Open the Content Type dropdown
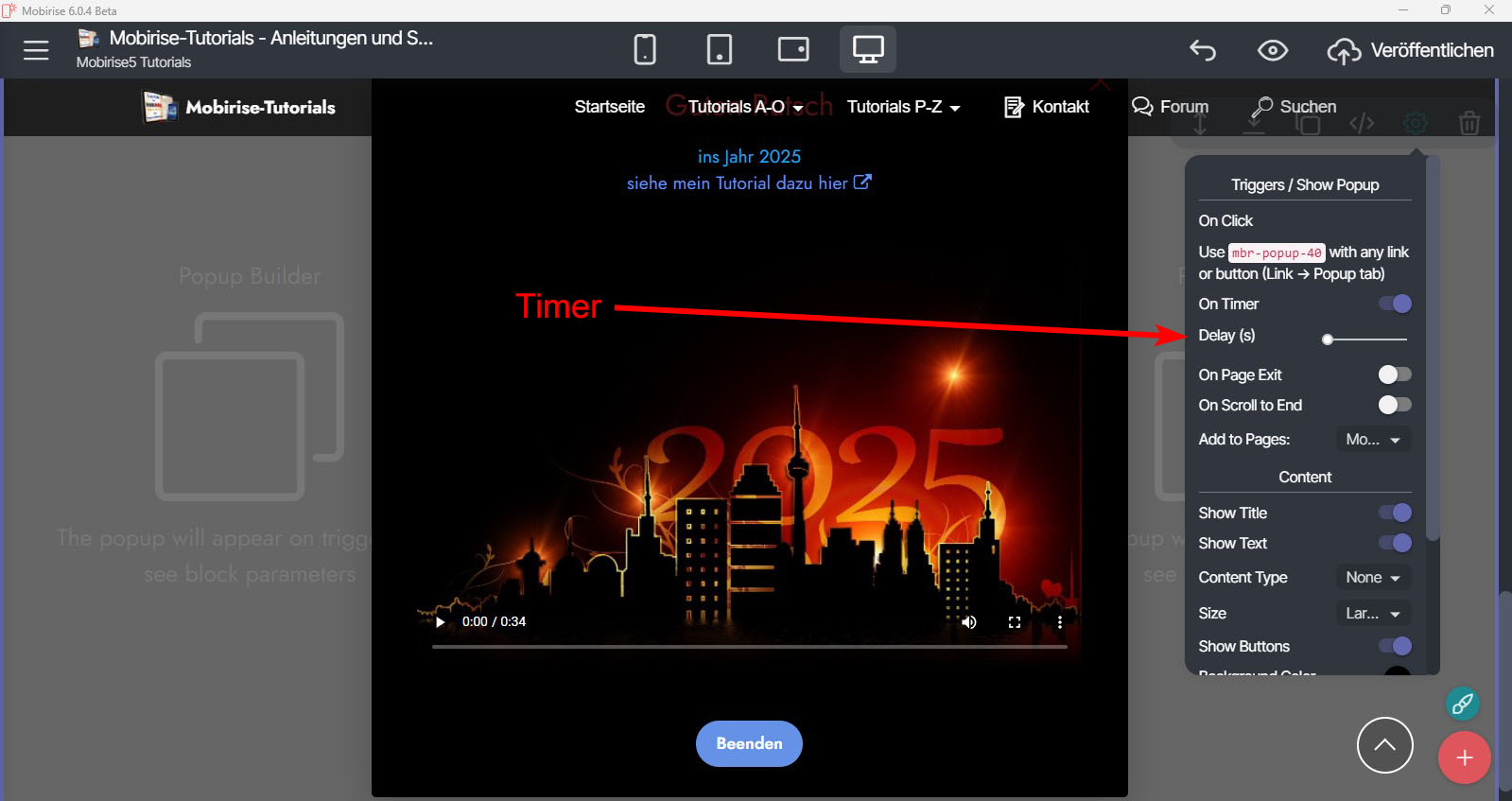 (x=1373, y=577)
